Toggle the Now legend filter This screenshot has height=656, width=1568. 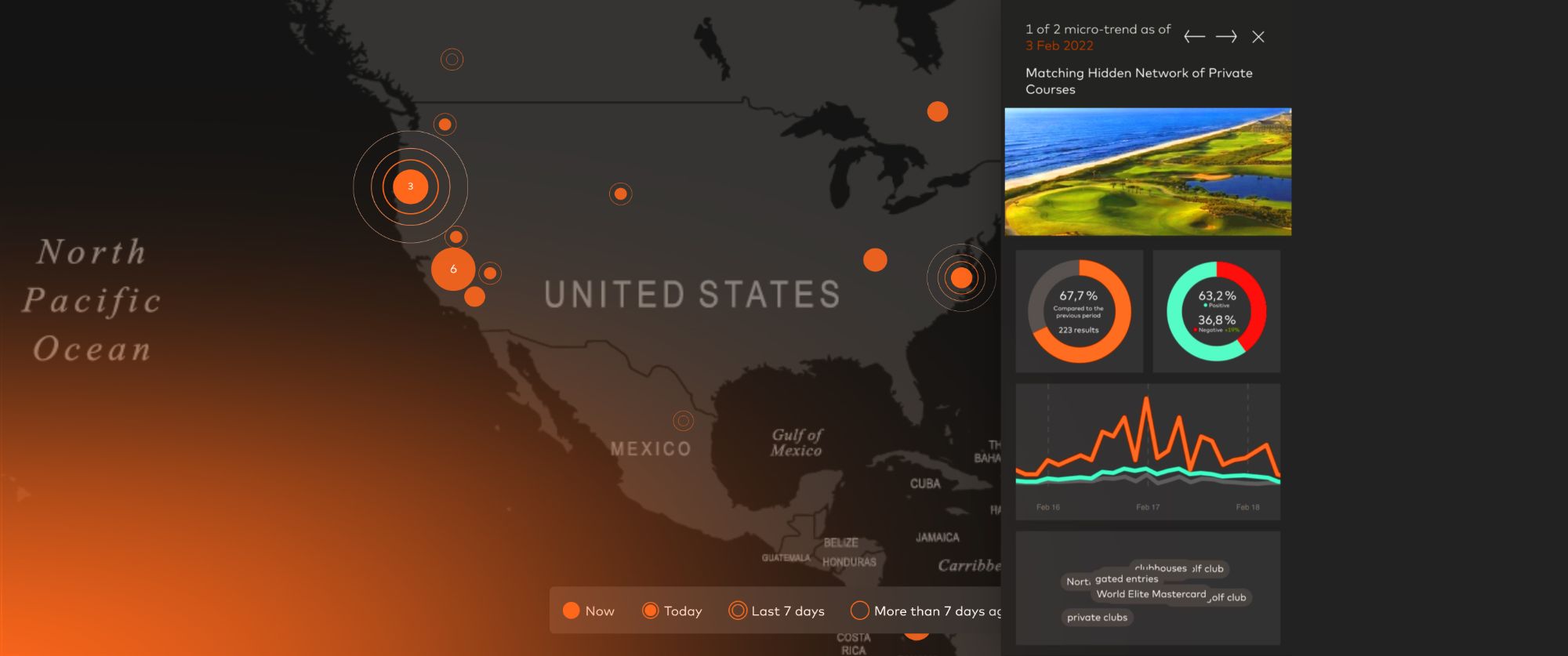click(x=588, y=611)
